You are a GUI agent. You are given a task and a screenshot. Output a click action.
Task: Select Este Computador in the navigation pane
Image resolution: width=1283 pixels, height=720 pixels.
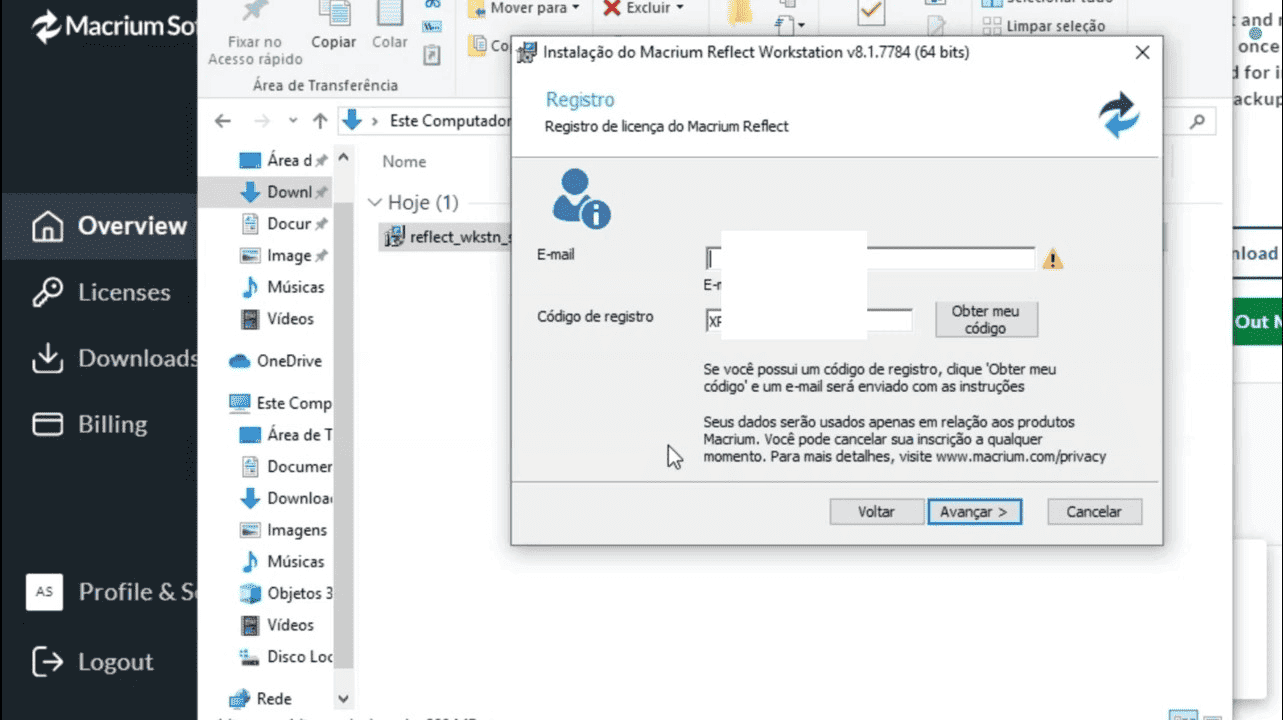coord(280,403)
